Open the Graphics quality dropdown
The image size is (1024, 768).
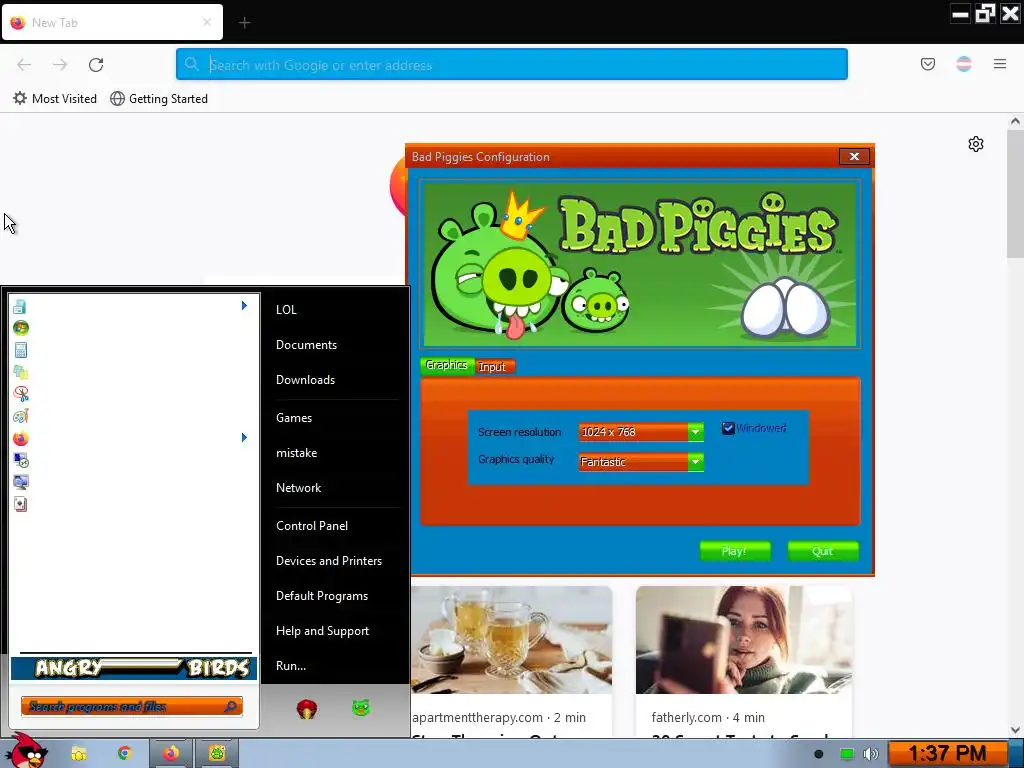pos(641,462)
